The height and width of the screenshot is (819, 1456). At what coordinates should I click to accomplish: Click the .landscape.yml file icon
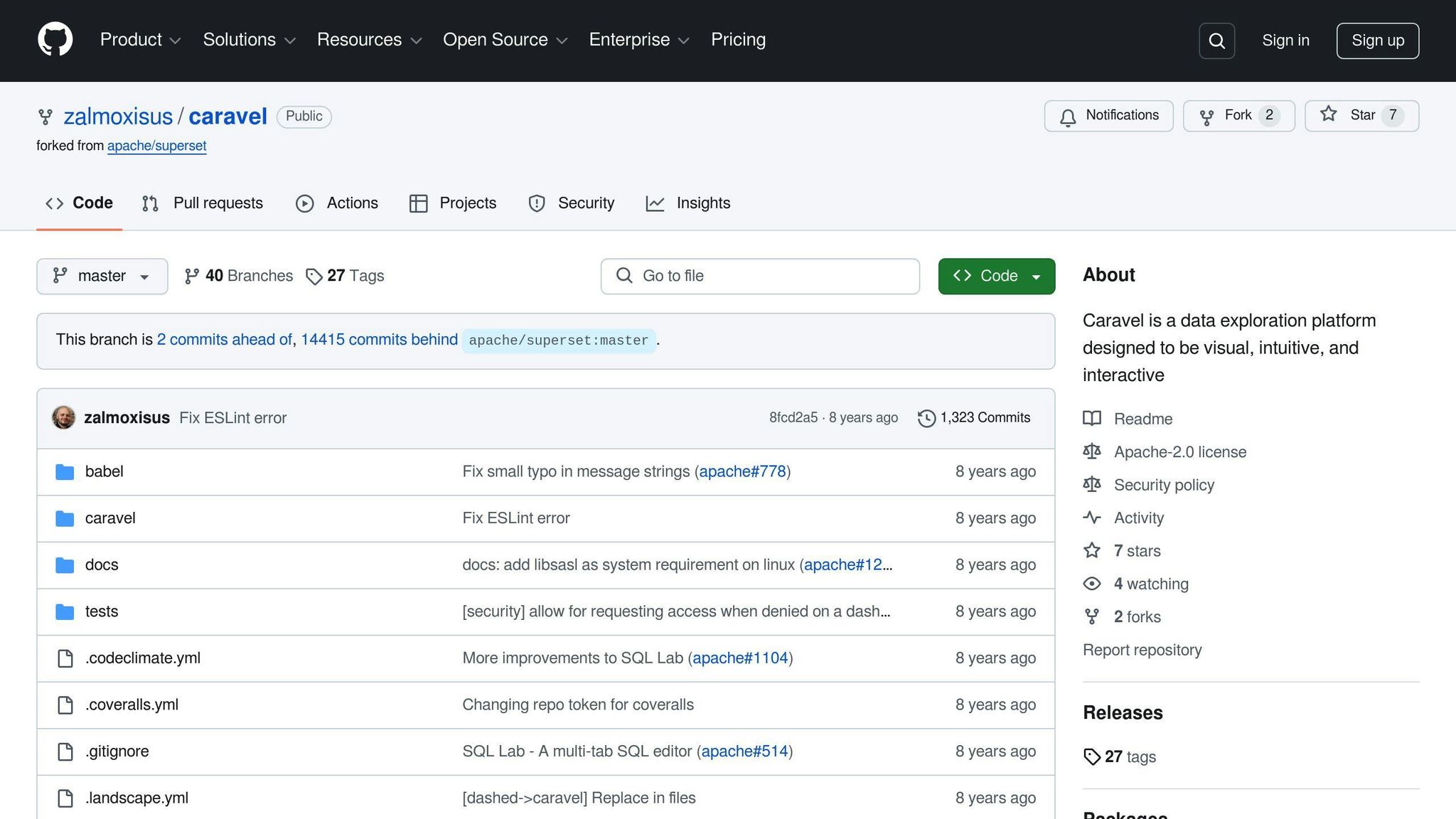click(65, 798)
